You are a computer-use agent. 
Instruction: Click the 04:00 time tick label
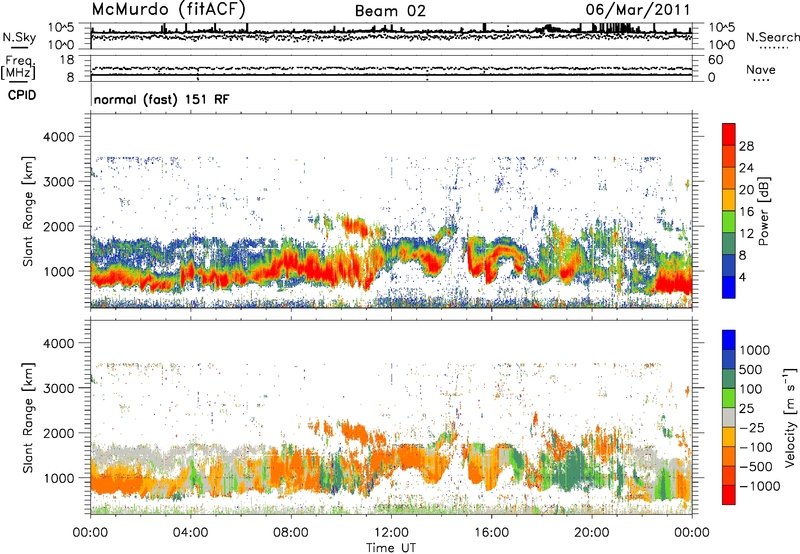(x=190, y=533)
